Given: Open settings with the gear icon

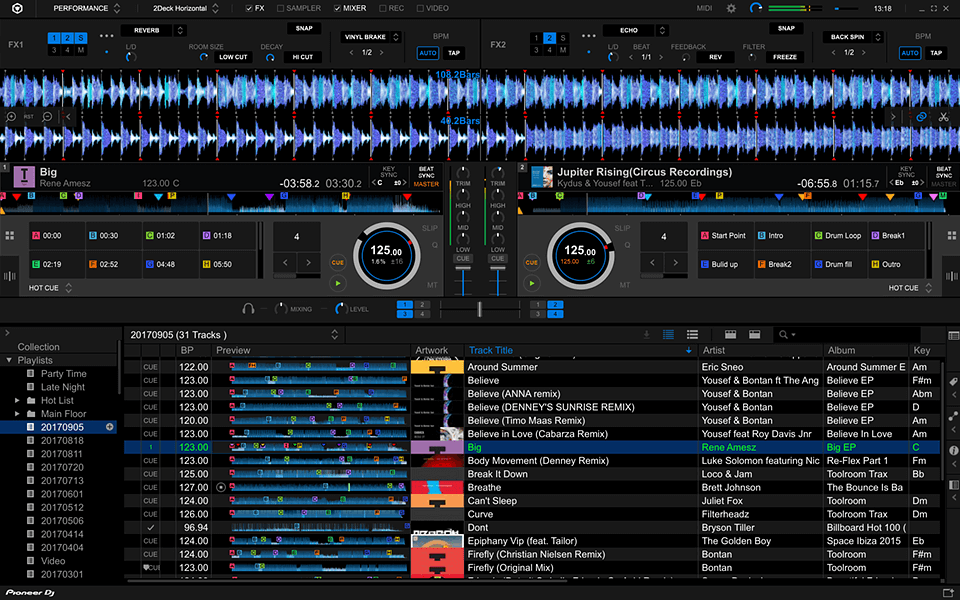Looking at the screenshot, I should (731, 8).
